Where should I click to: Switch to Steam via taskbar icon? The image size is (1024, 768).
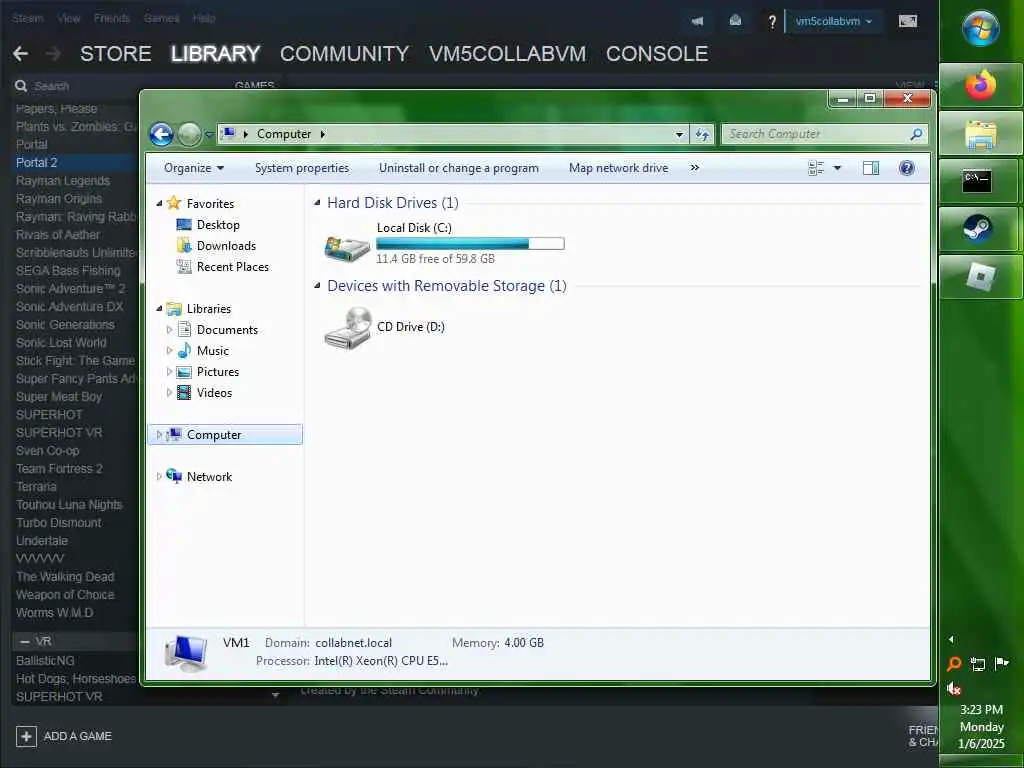[978, 229]
